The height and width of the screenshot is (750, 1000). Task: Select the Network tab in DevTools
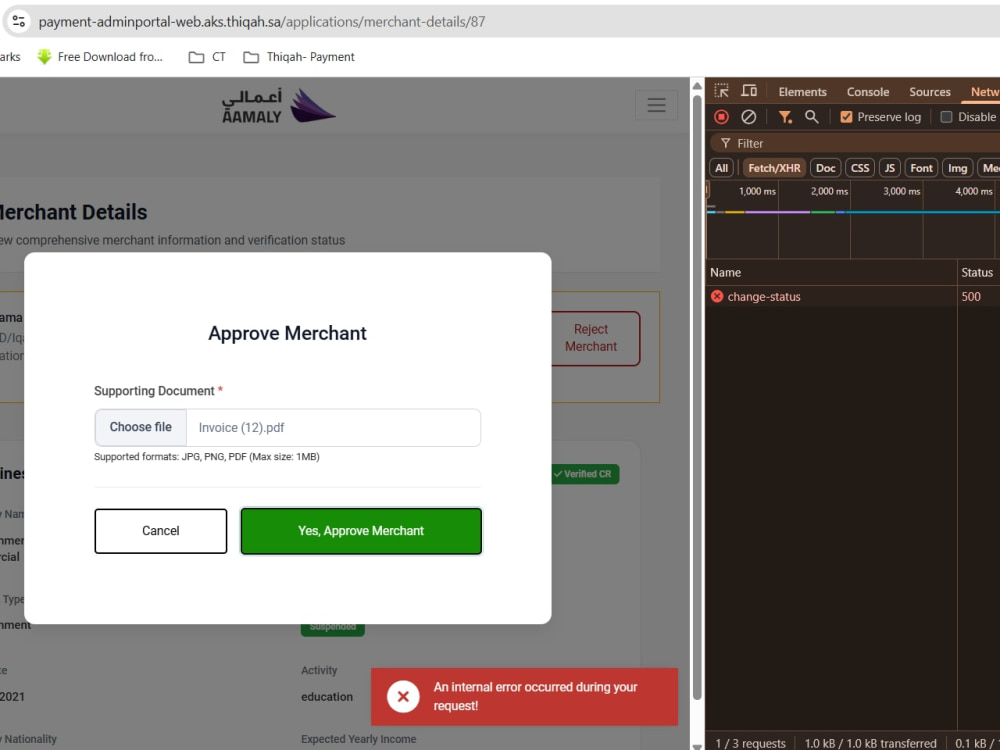tap(982, 92)
